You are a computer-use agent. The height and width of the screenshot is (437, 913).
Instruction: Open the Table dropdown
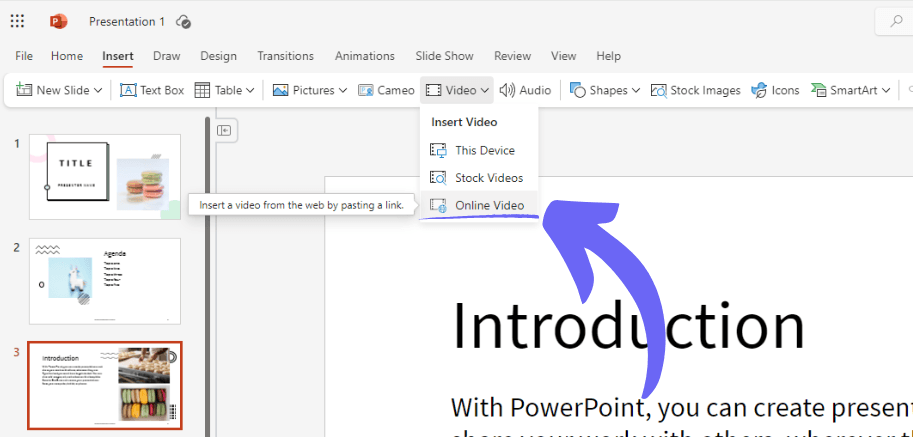(249, 90)
